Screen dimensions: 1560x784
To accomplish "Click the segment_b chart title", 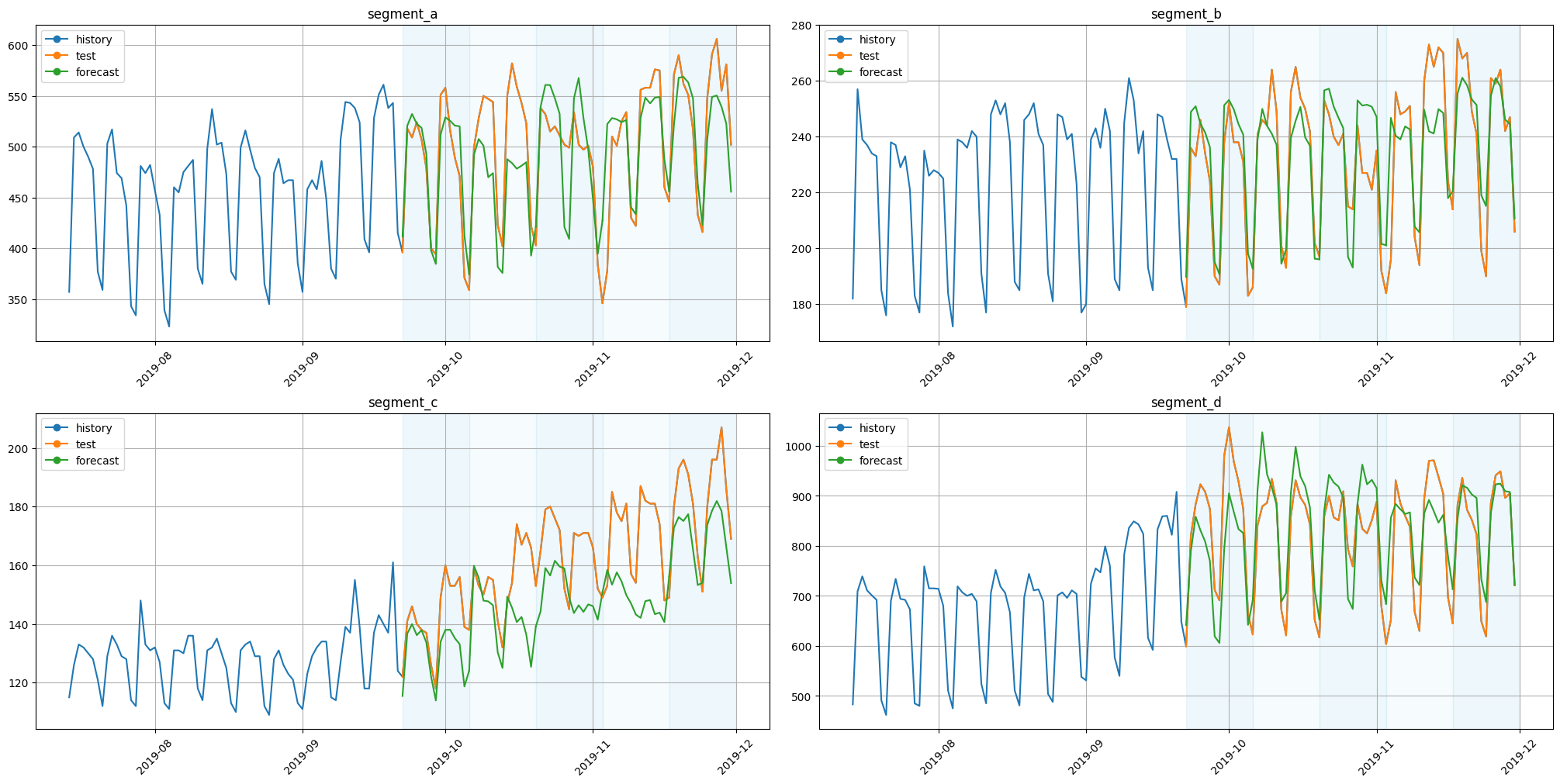I will [x=1186, y=14].
